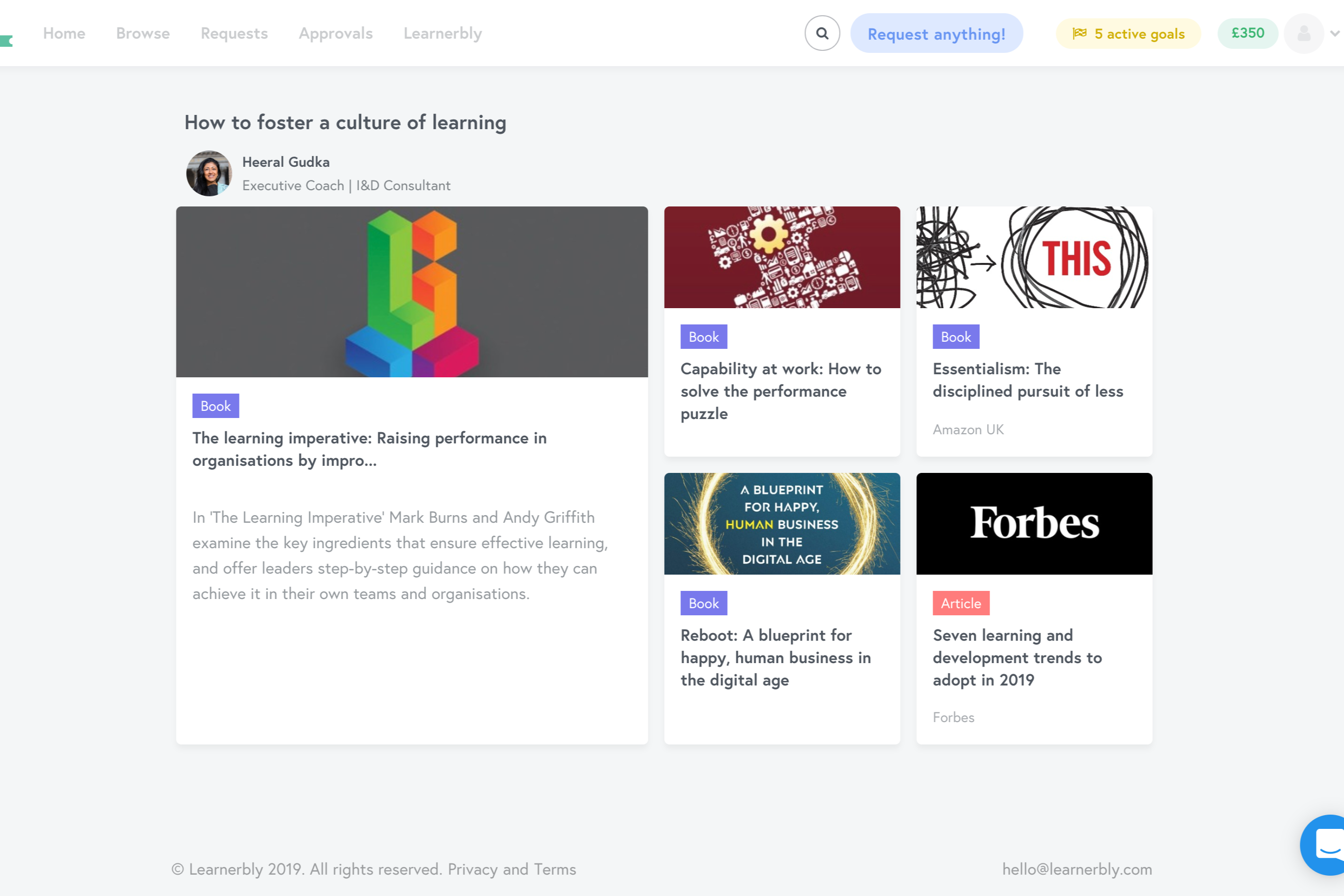
Task: Click Forbes source label
Action: 953,717
